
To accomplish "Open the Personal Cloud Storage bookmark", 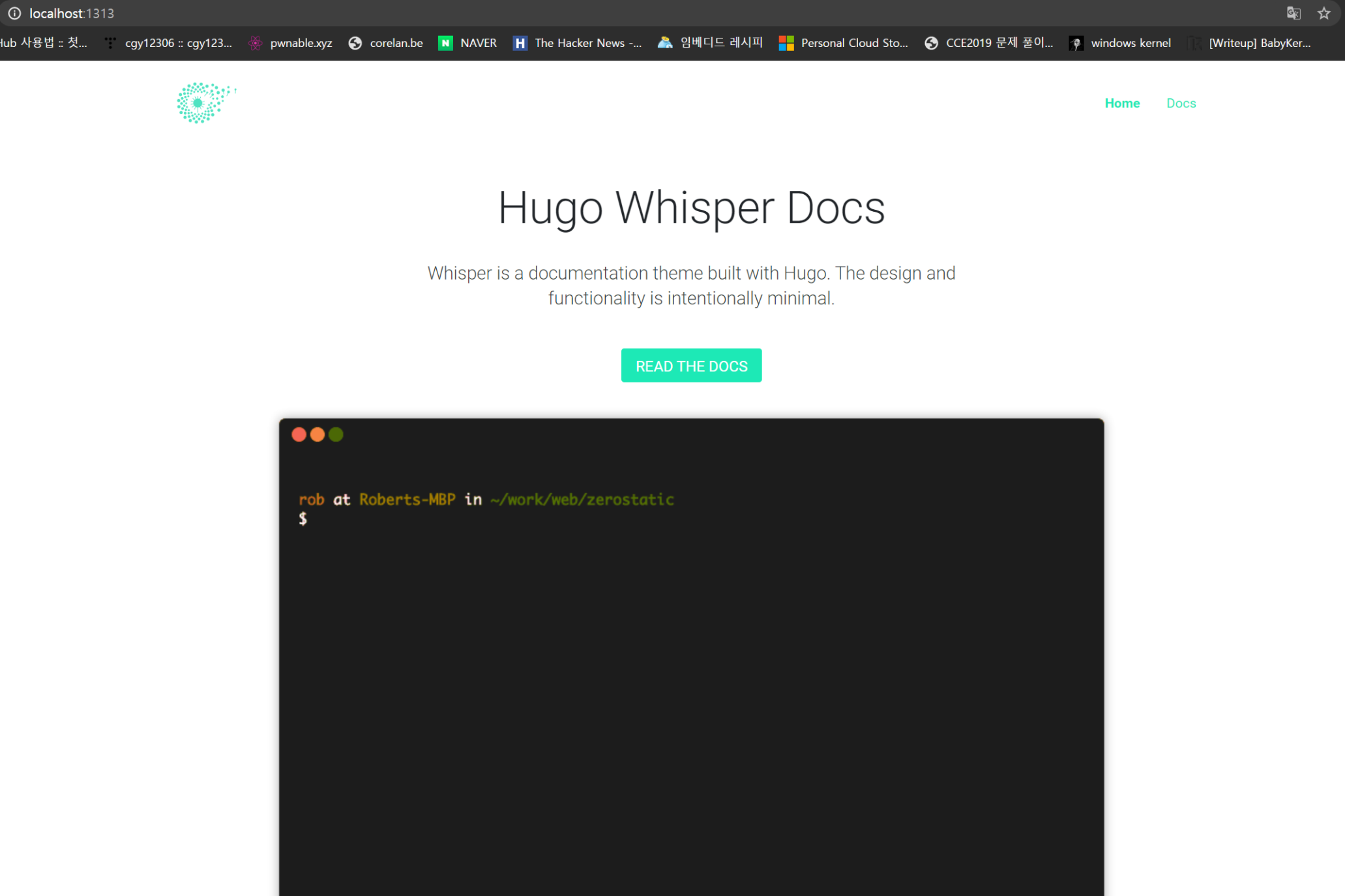I will coord(843,43).
